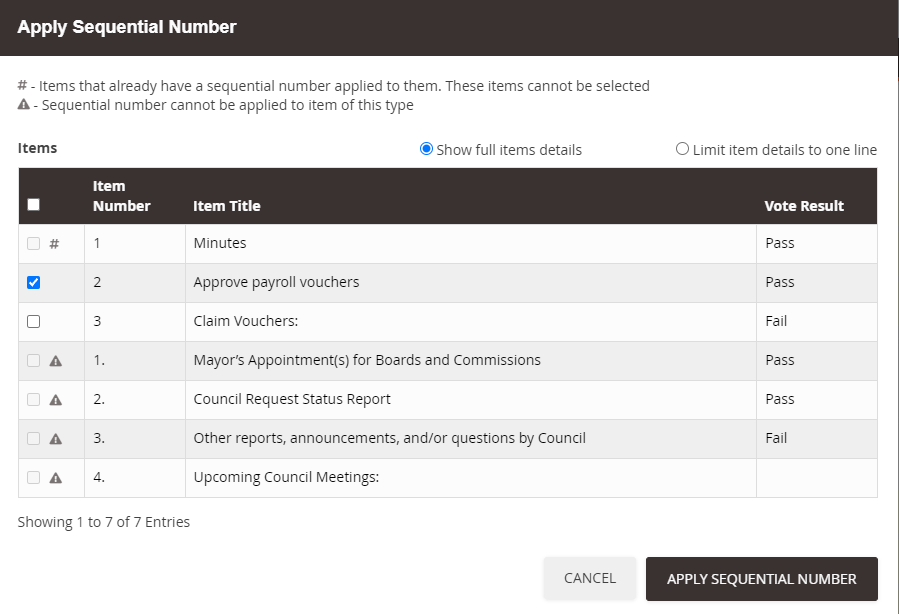Select the Claim Vouchers item title cell

[471, 322]
